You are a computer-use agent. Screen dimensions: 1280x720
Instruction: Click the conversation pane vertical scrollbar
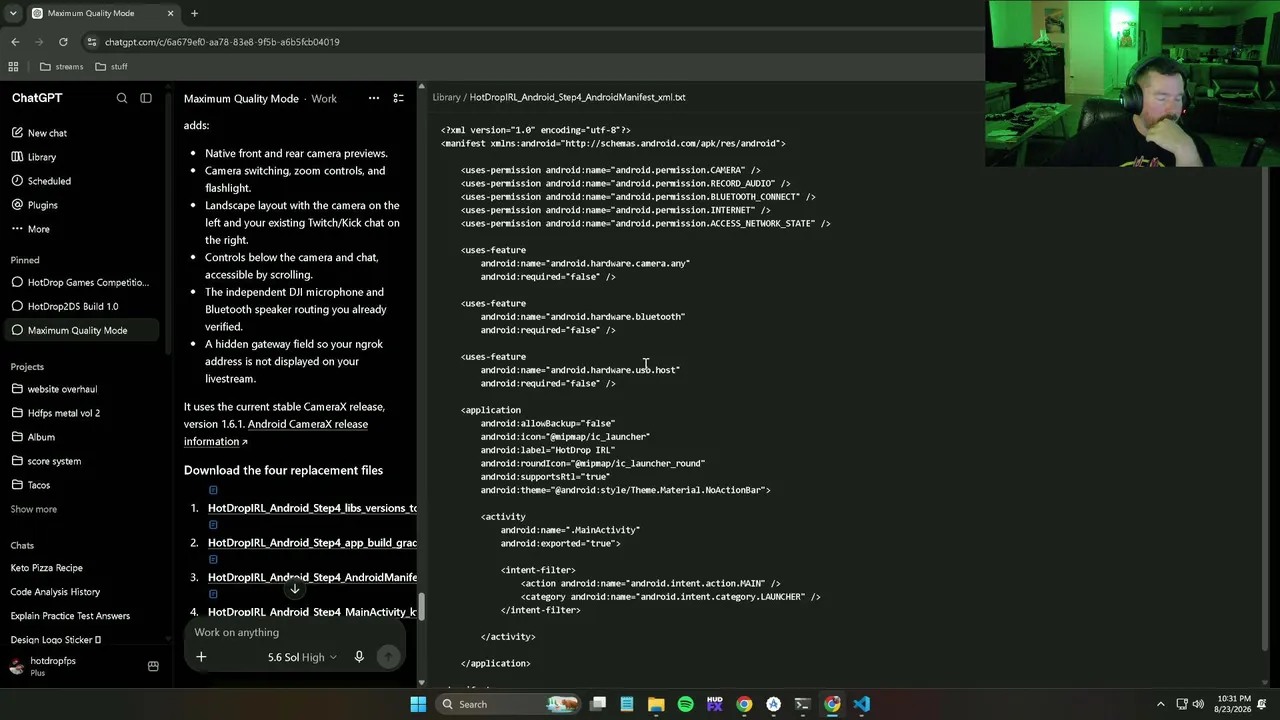(x=421, y=606)
